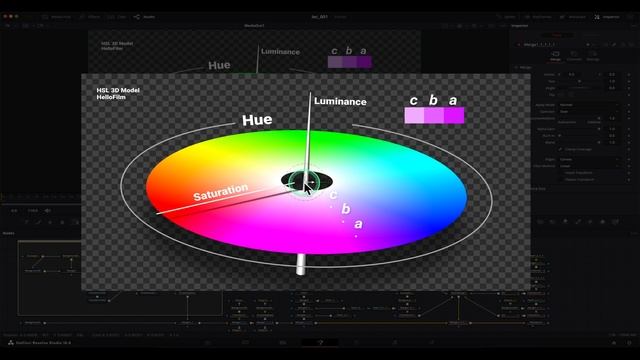This screenshot has height=360, width=640.
Task: Open the Filter Method dropdown
Action: [x=589, y=166]
